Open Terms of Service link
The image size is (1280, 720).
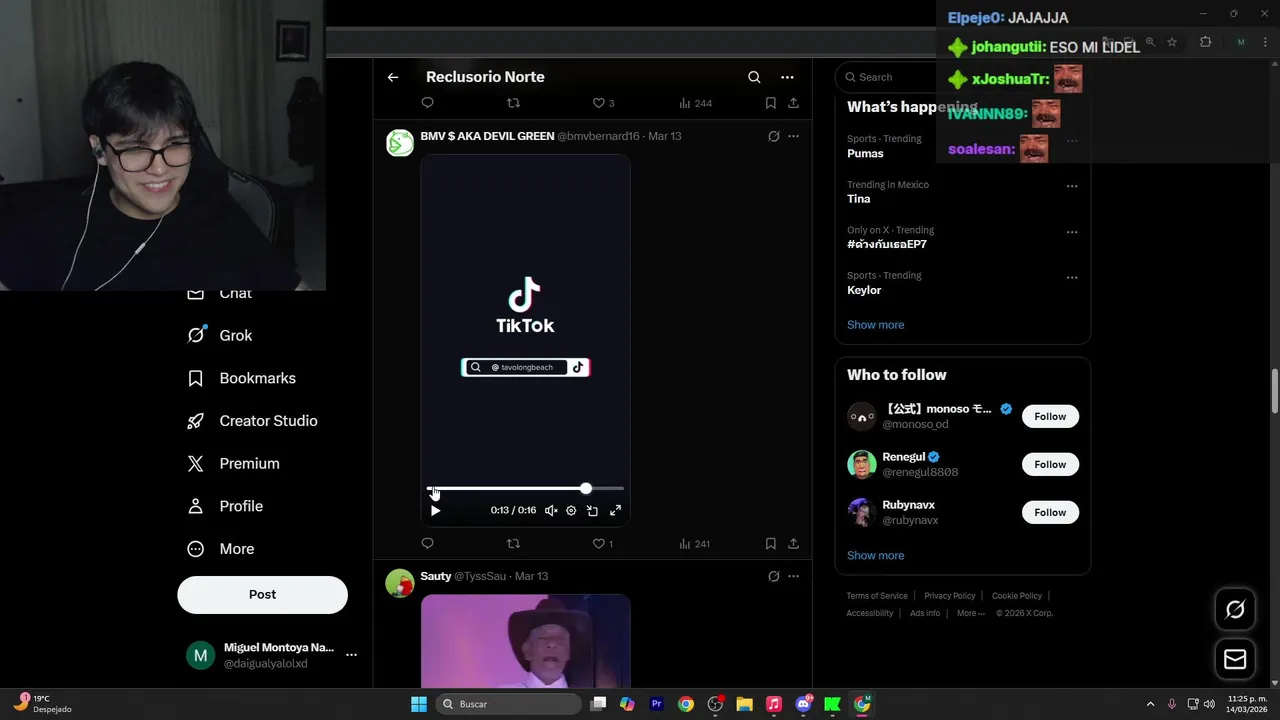(877, 596)
